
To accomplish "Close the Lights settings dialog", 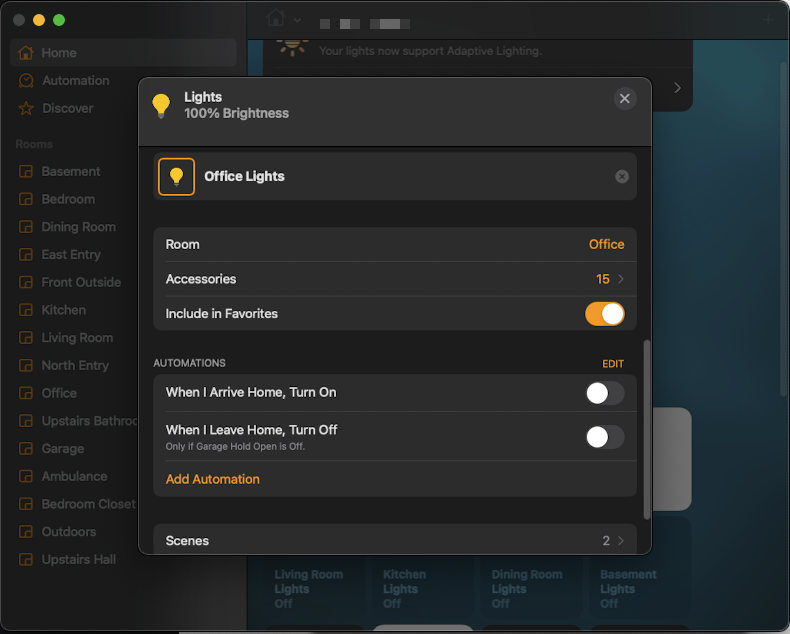I will (x=625, y=98).
